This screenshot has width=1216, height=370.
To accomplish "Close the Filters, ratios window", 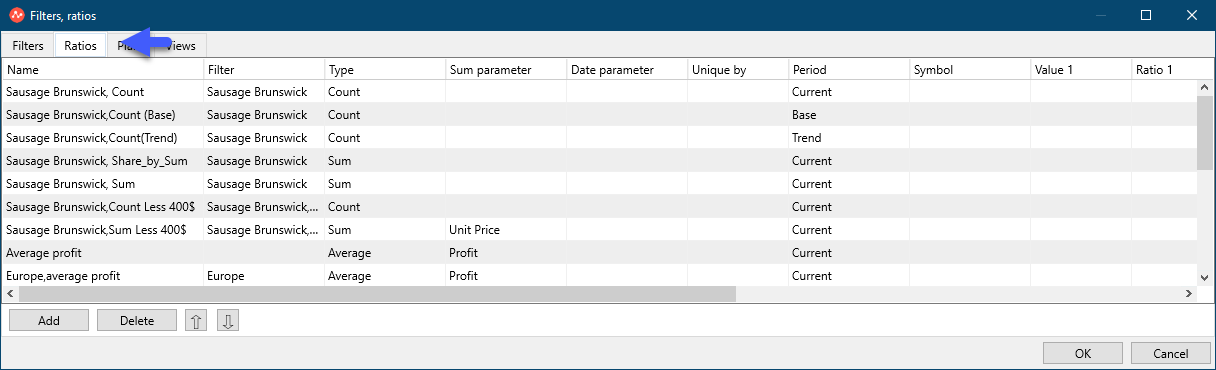I will (x=1192, y=15).
